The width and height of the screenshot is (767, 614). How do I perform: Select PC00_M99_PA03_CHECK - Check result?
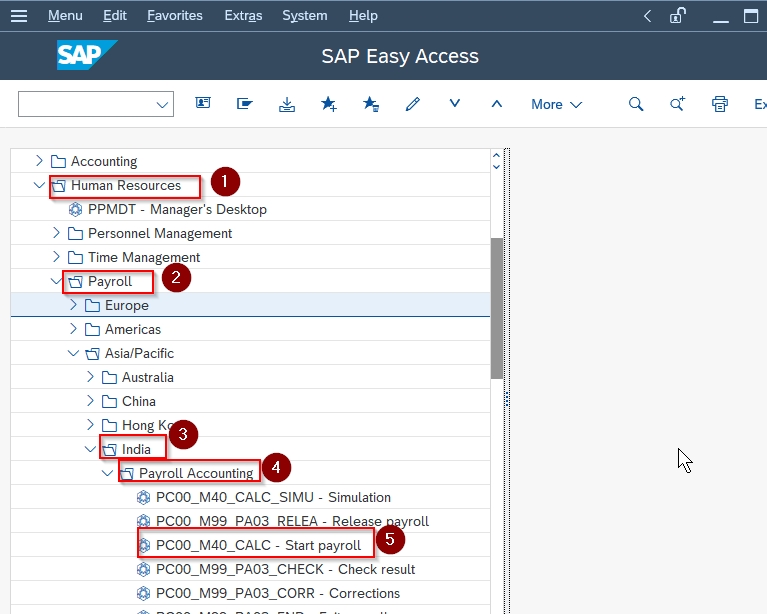point(285,569)
